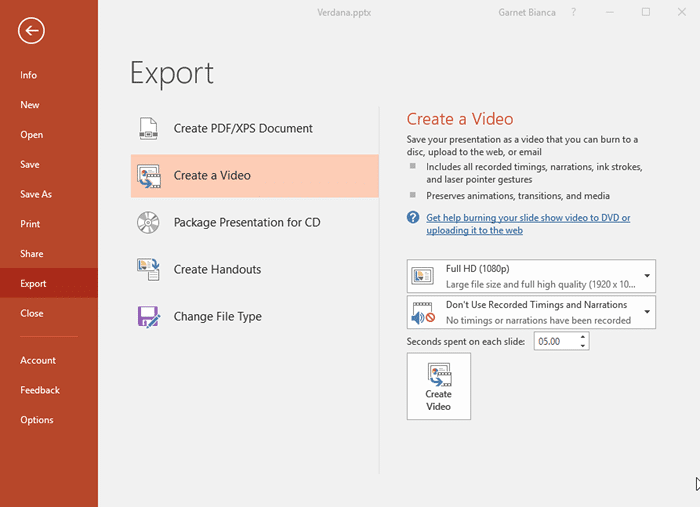Select Package Presentation for CD option
This screenshot has height=507, width=700.
[254, 223]
